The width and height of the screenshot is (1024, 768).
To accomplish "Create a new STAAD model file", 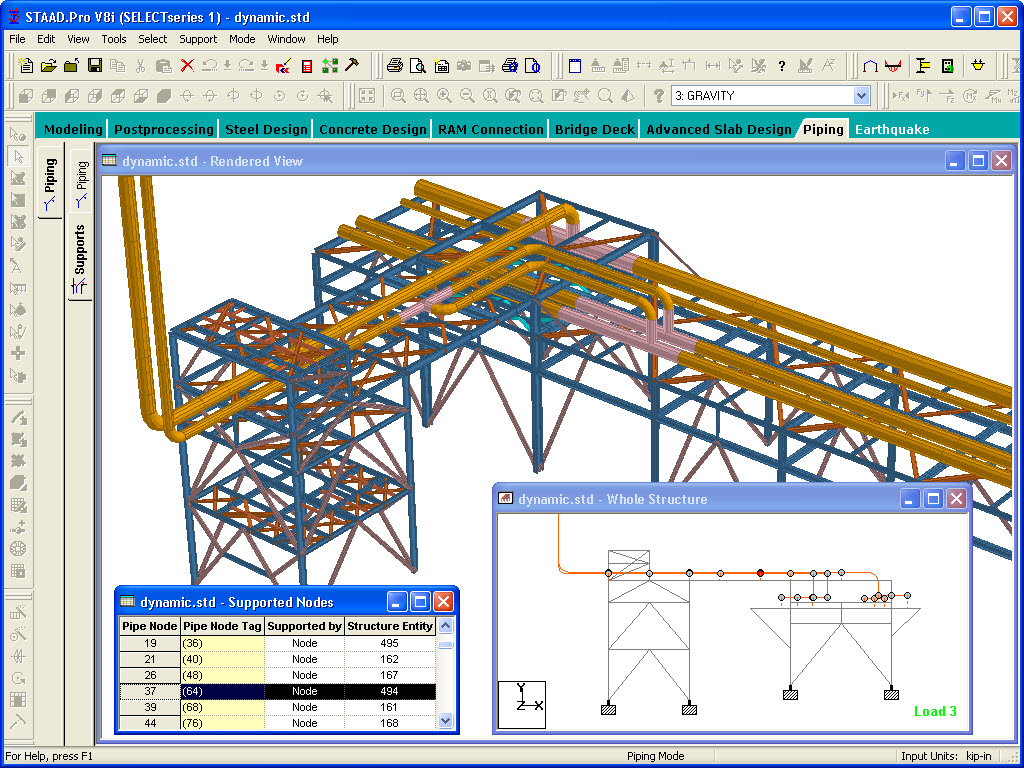I will (x=25, y=66).
